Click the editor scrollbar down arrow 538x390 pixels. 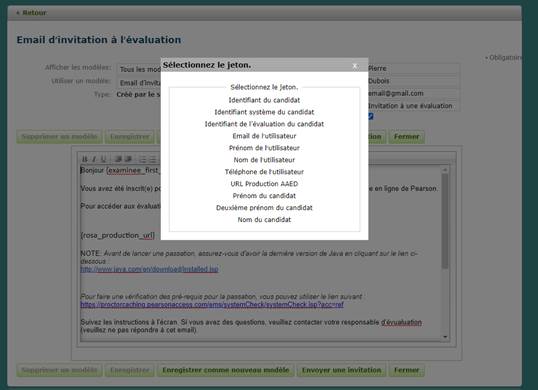click(x=445, y=337)
